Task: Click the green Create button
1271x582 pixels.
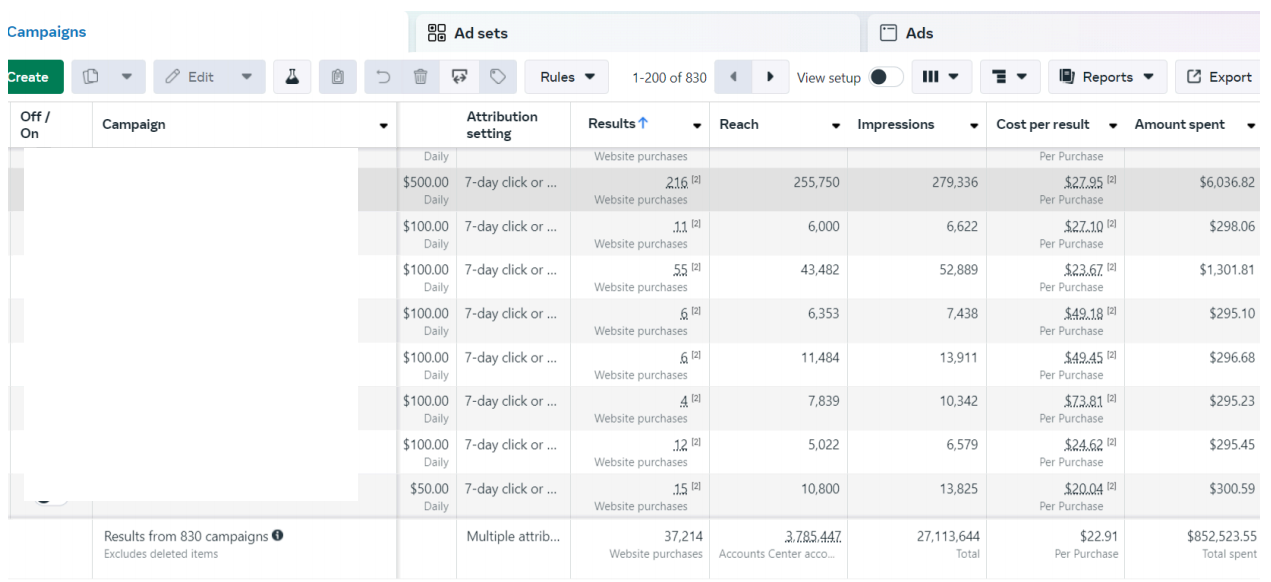Action: [x=29, y=77]
